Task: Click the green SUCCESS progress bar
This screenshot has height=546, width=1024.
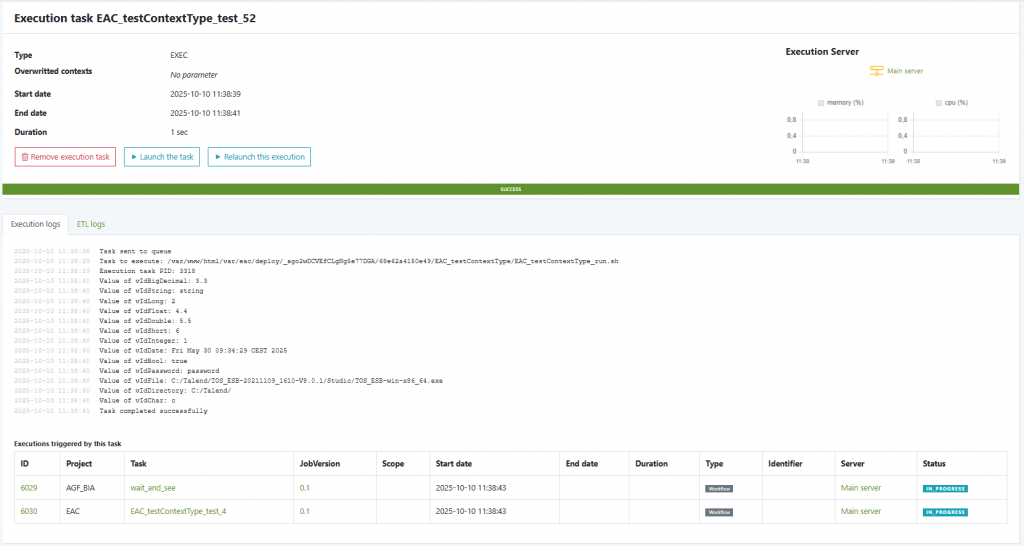Action: (511, 189)
